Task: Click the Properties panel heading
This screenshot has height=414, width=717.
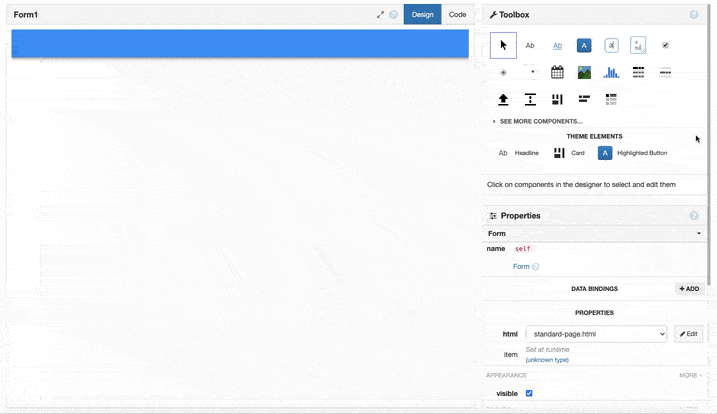Action: pyautogui.click(x=520, y=215)
